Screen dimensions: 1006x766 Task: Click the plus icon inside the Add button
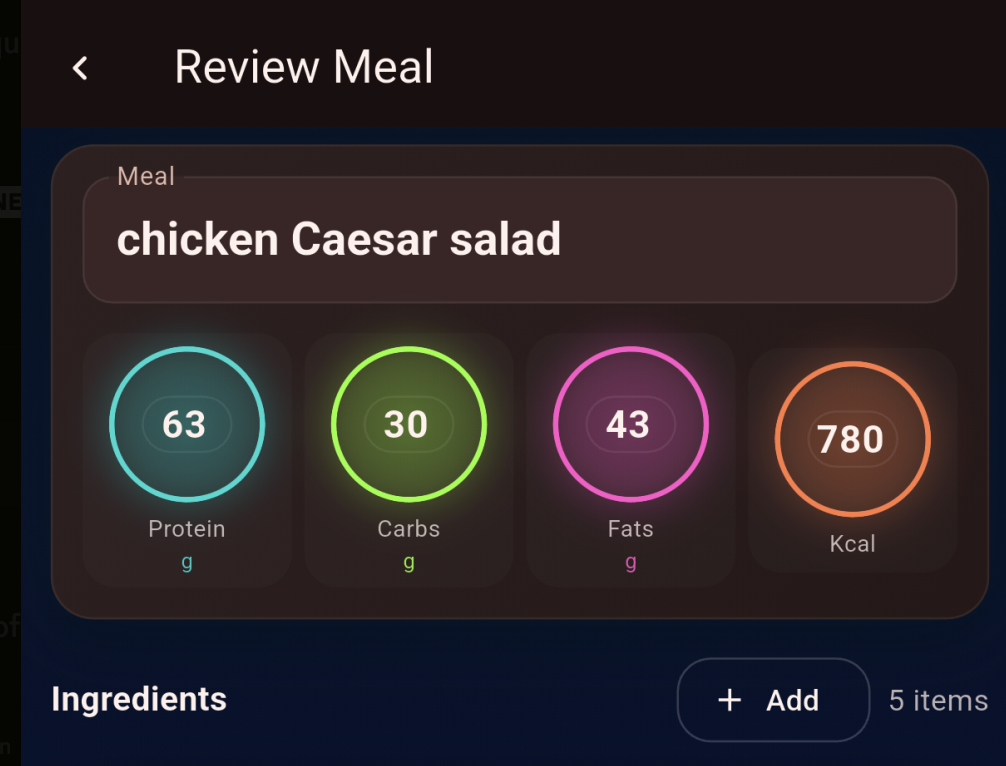pos(730,700)
